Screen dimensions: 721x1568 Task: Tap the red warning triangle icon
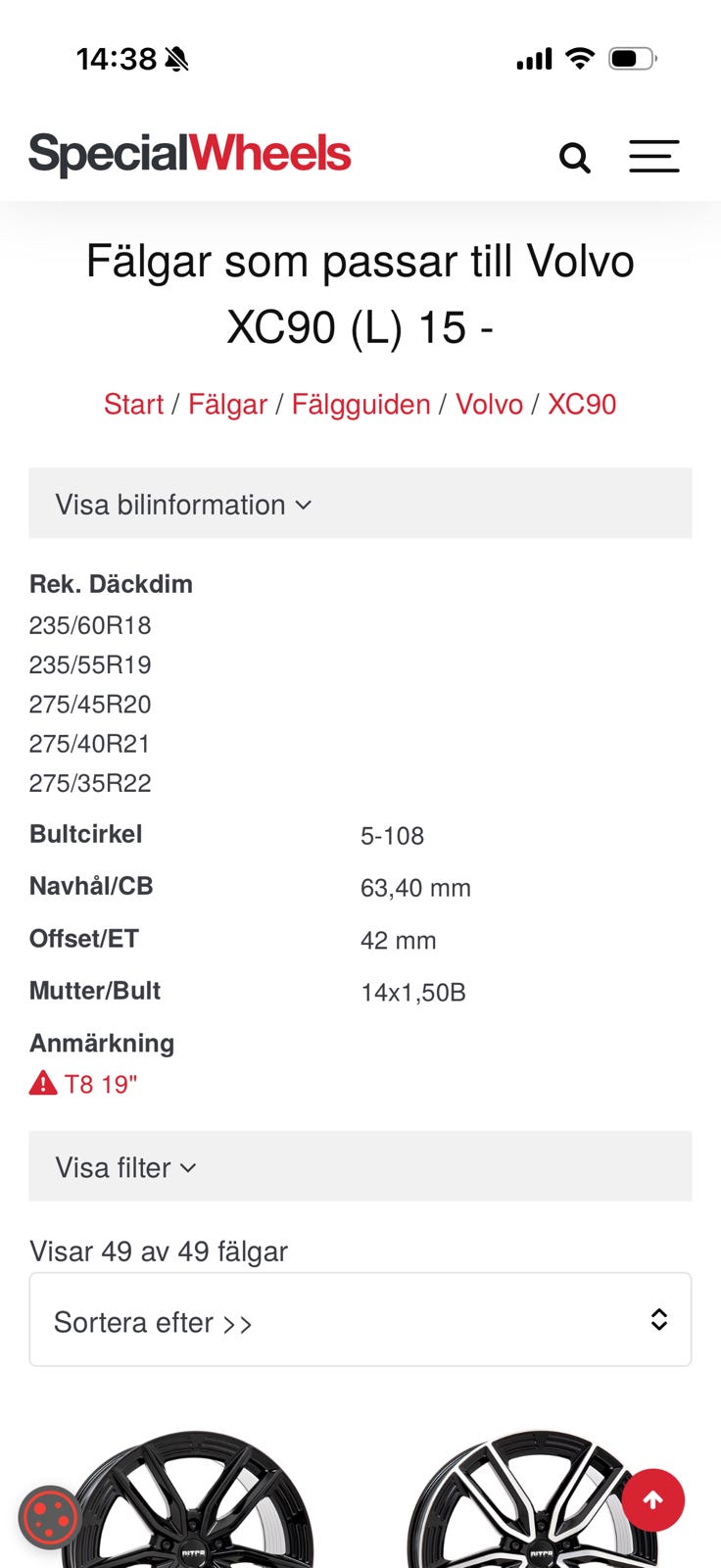[x=43, y=1083]
